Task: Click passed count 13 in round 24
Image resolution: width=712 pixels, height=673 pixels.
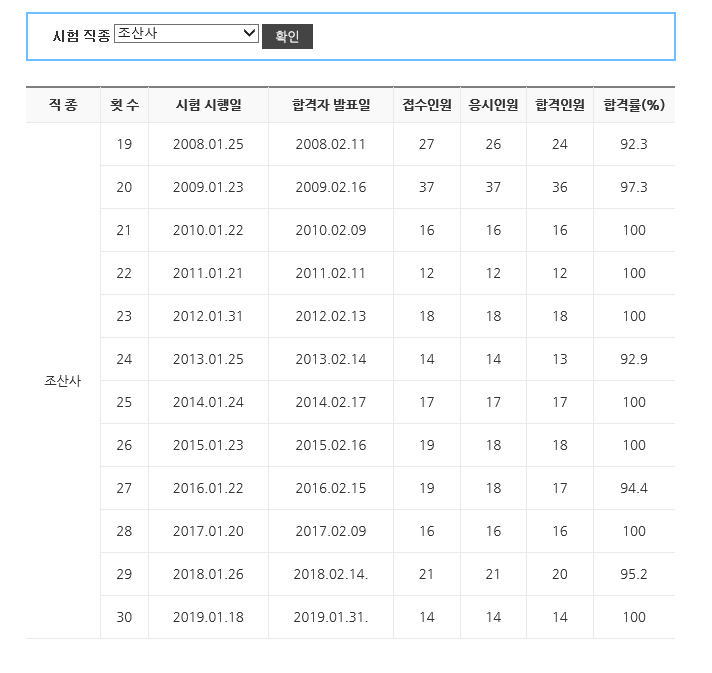Action: click(560, 359)
